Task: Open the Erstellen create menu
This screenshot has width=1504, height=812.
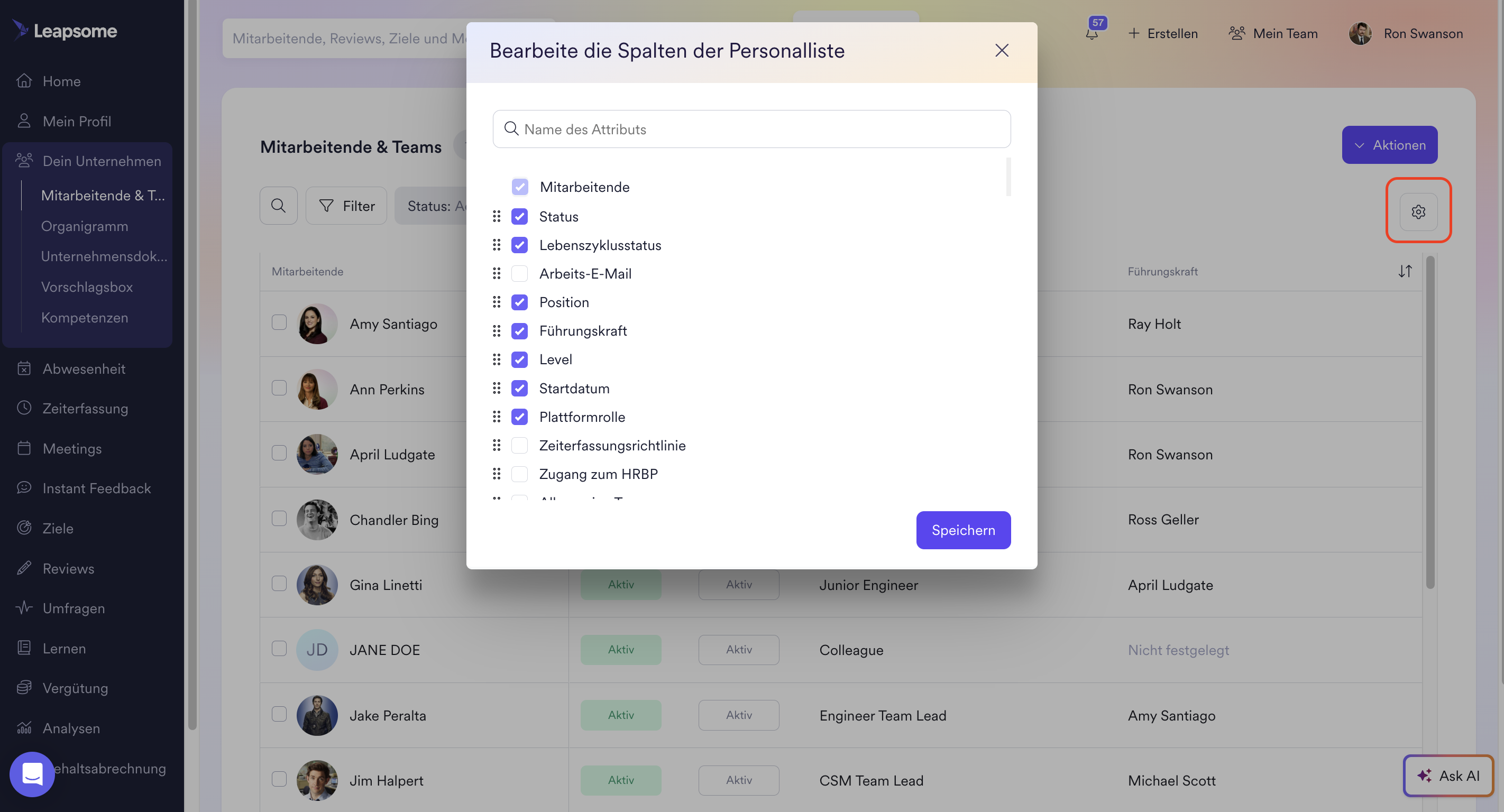Action: 1162,33
